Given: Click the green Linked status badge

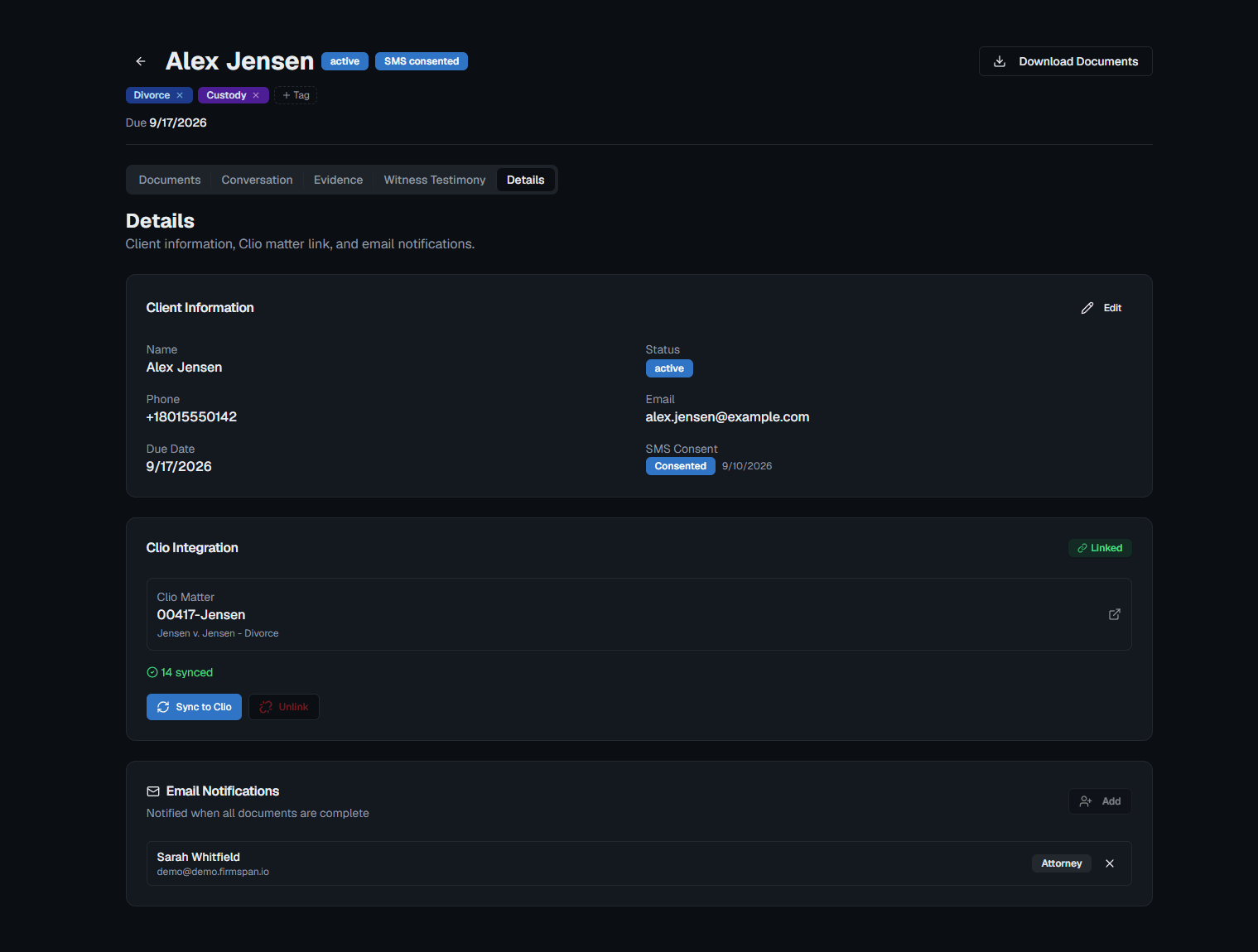Looking at the screenshot, I should coord(1100,548).
